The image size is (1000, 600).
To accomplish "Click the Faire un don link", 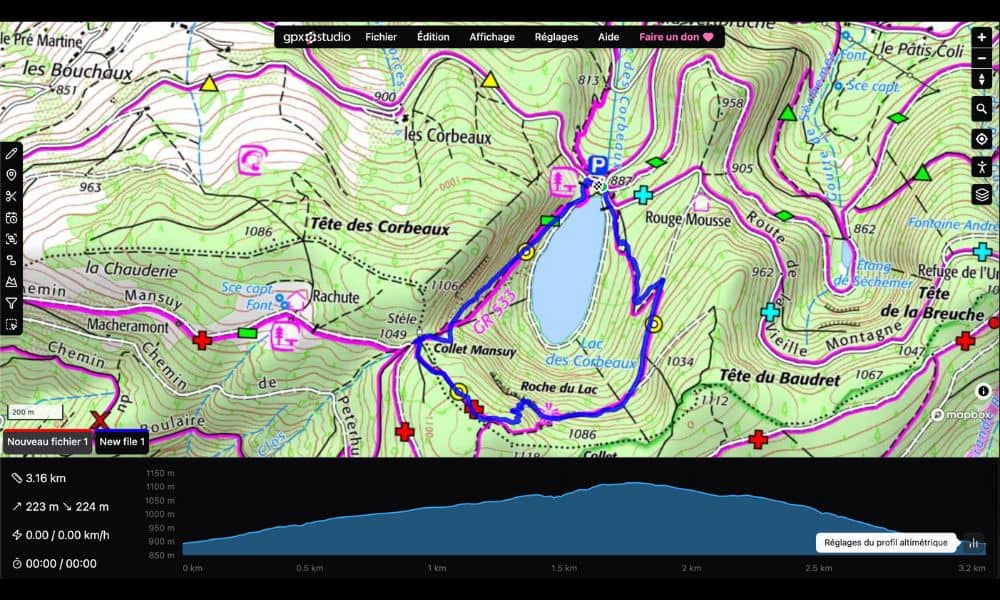I will point(677,37).
